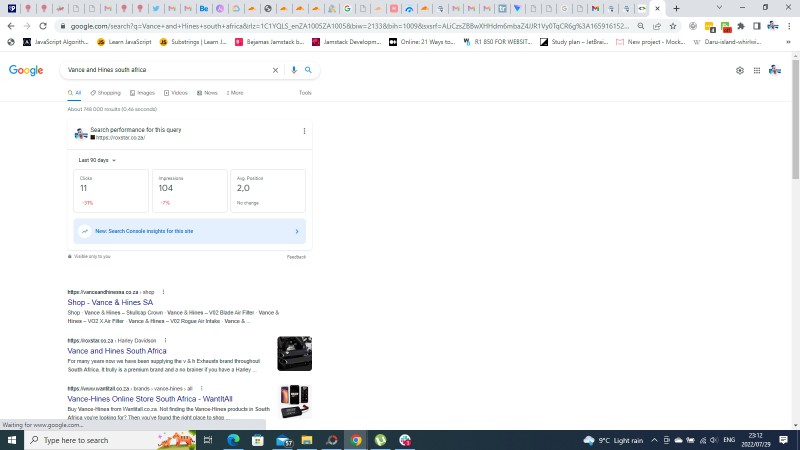800x450 pixels.
Task: Open the Windows Start menu
Action: (12, 440)
